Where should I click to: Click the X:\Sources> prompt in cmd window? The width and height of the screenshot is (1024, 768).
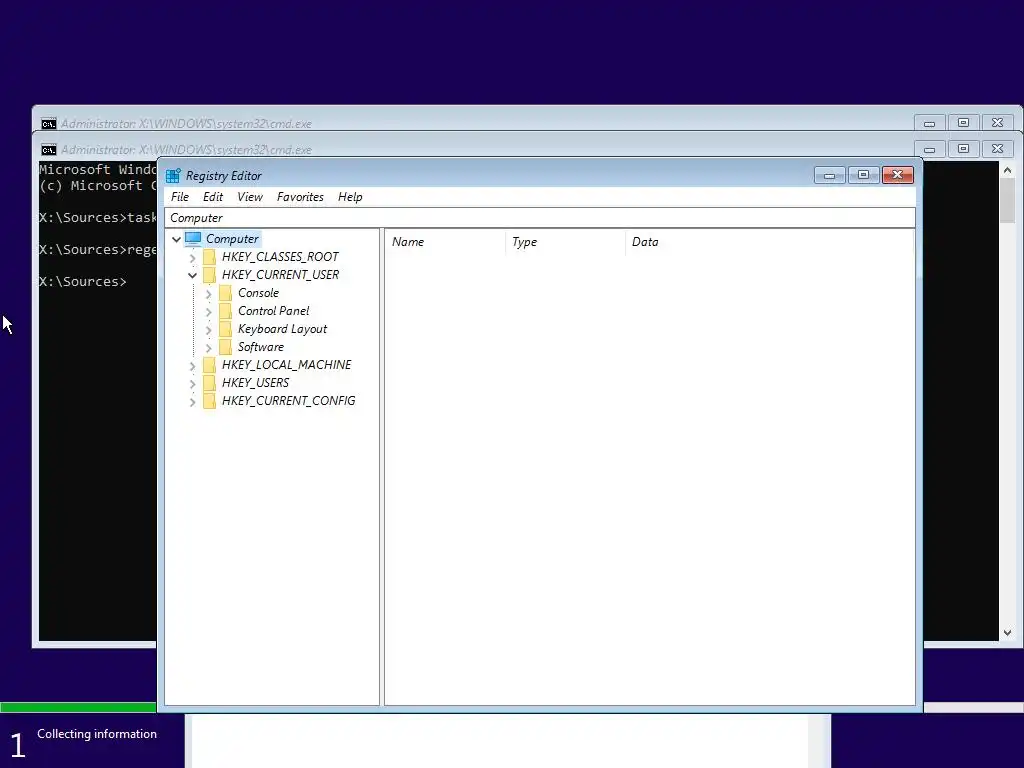coord(83,282)
